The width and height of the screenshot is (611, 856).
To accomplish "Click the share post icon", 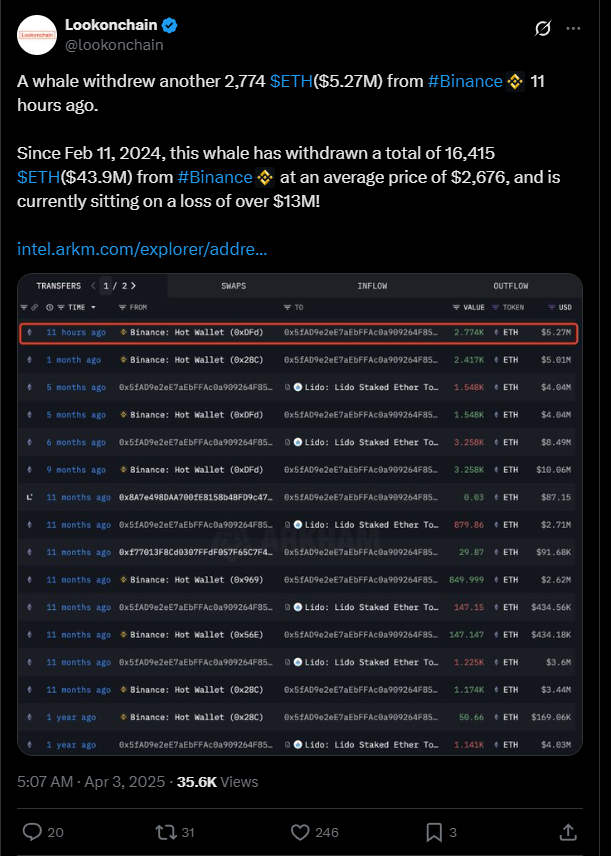I will tap(568, 832).
